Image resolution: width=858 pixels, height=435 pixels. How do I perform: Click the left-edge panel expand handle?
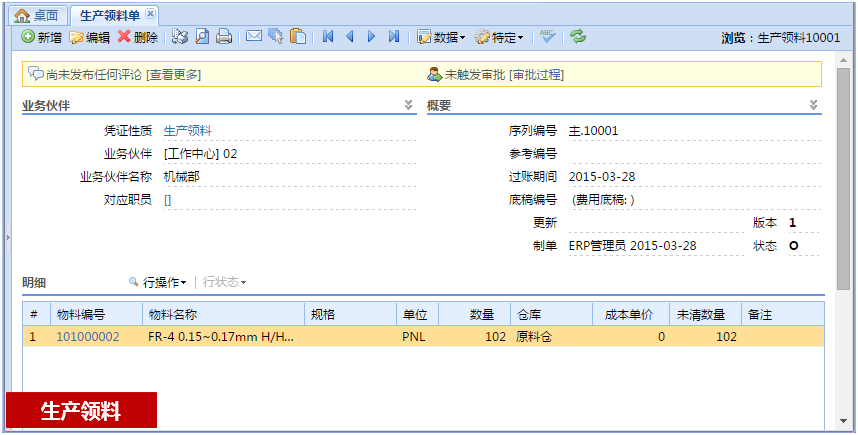[8, 236]
